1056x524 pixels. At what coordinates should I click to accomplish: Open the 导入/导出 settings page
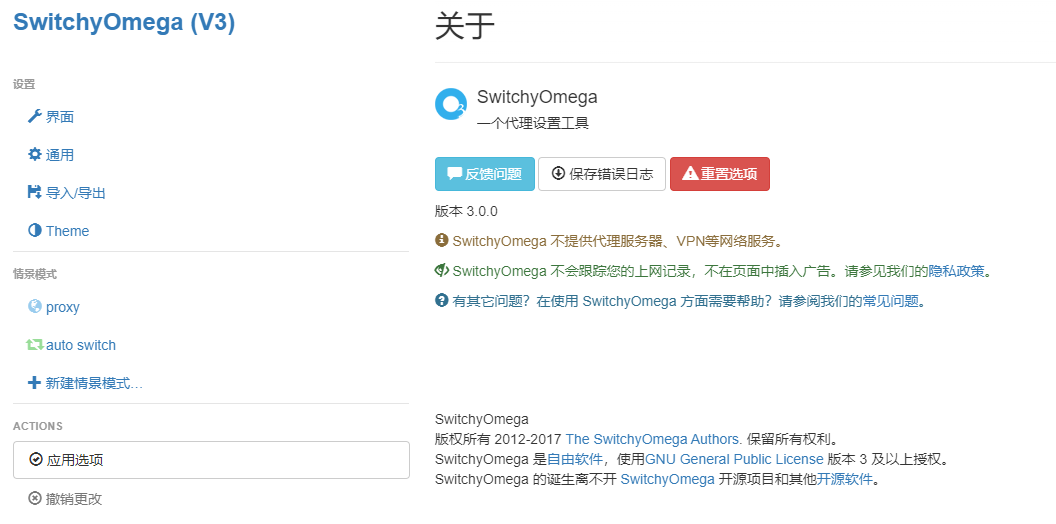76,193
